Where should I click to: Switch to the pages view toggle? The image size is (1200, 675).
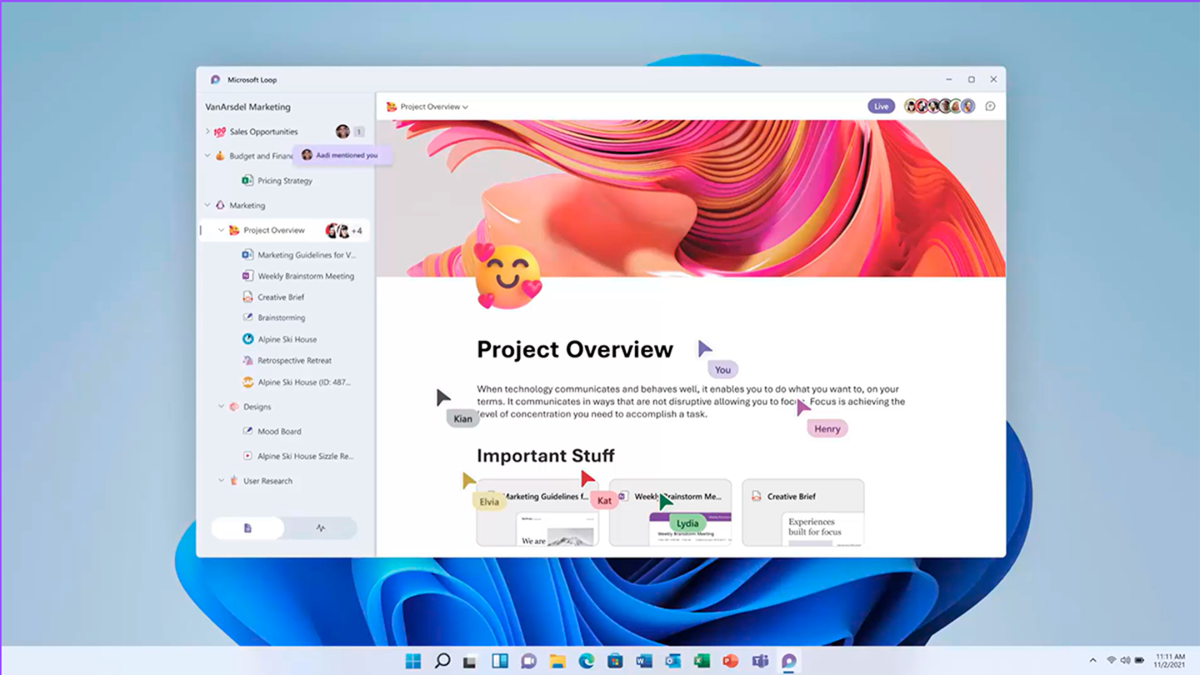pos(248,528)
